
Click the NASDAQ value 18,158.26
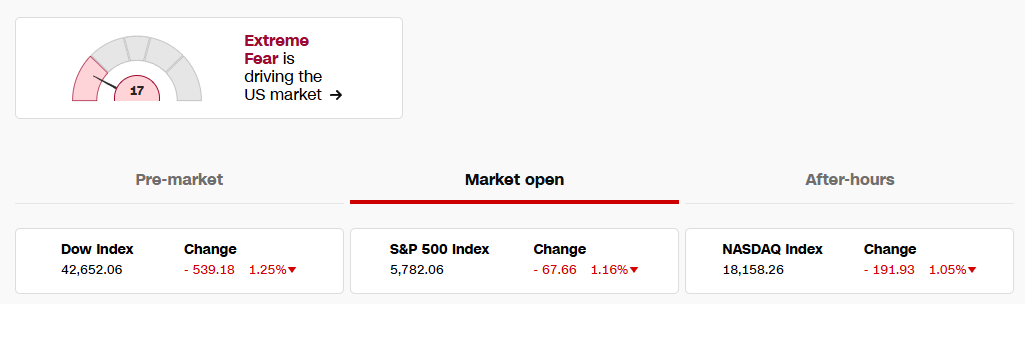tap(753, 269)
